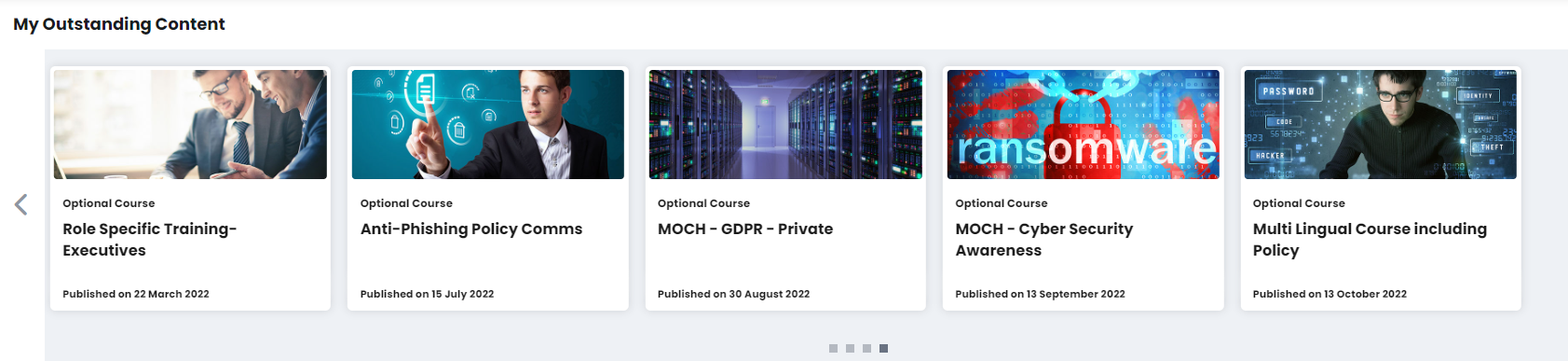
Task: Click 'Published on 13 October 2022' text
Action: click(1329, 294)
